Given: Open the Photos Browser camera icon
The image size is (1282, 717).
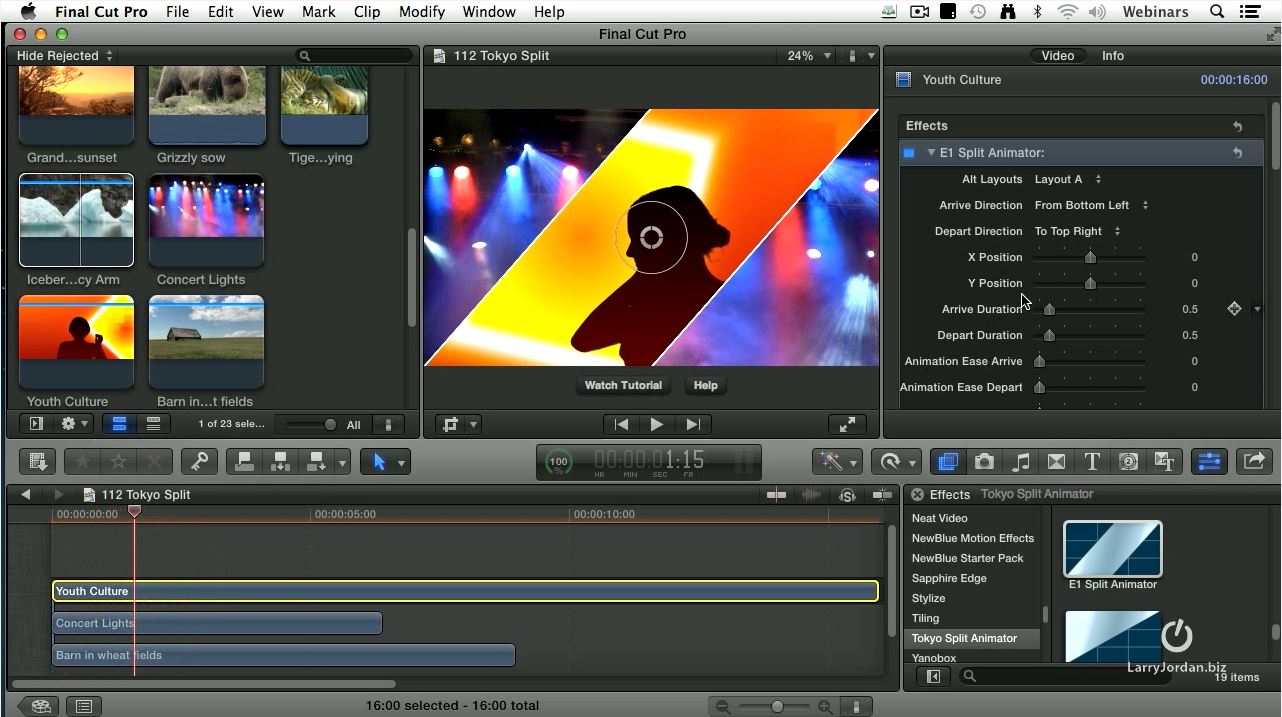Looking at the screenshot, I should [985, 461].
